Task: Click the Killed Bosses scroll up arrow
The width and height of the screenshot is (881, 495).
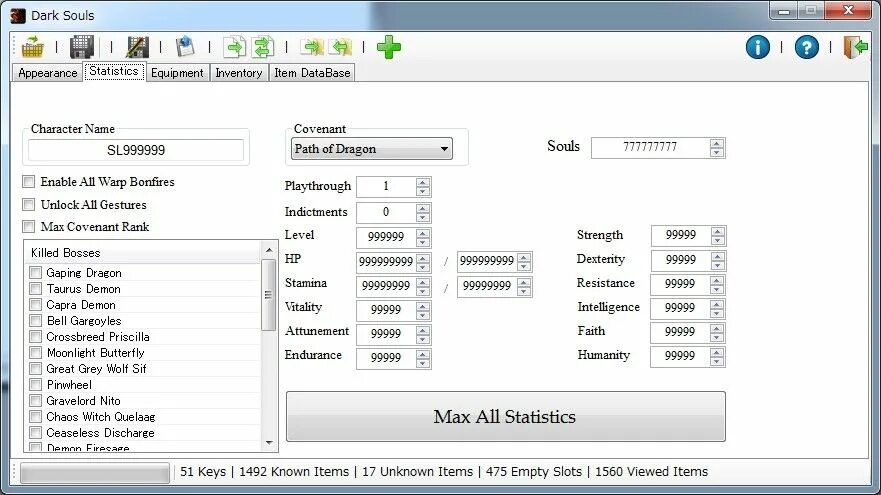Action: [x=269, y=249]
